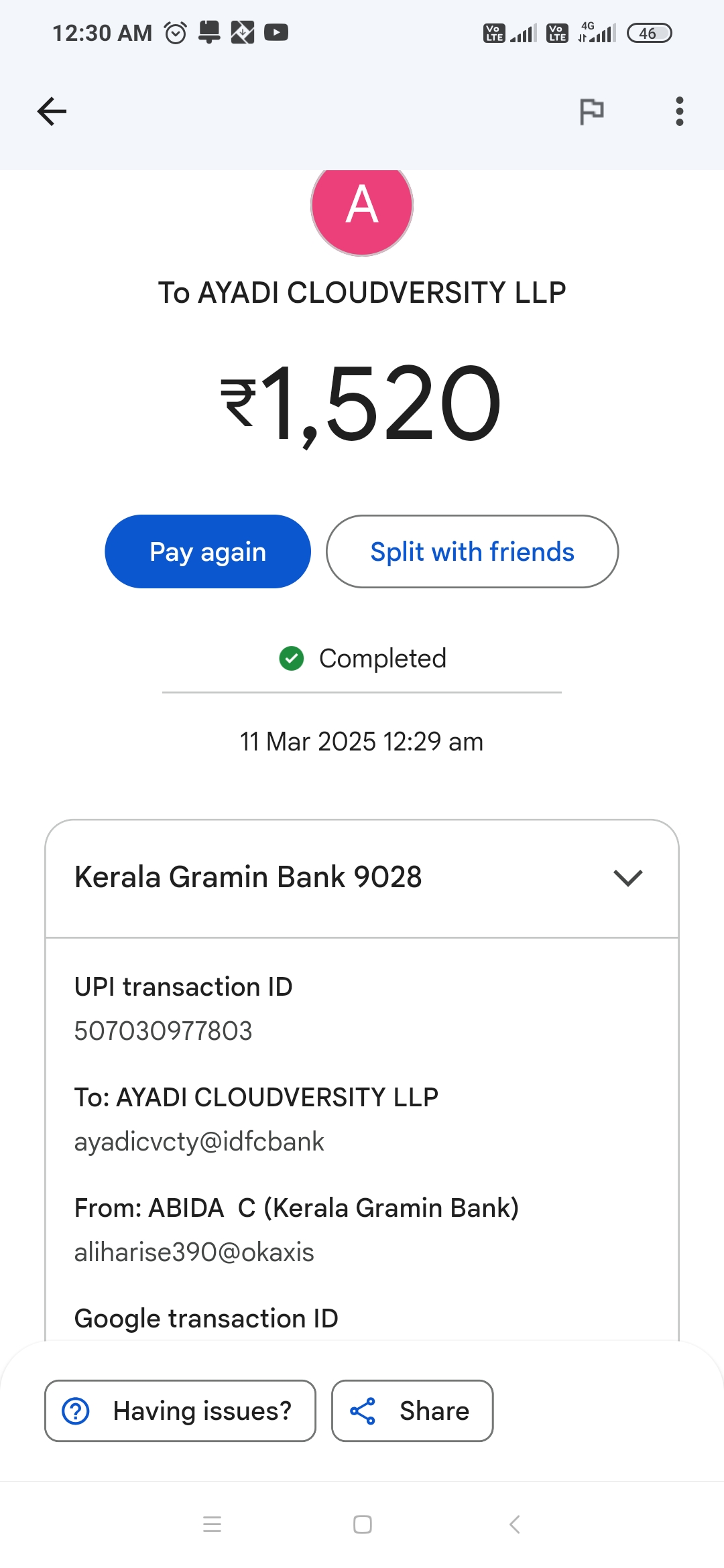The height and width of the screenshot is (1568, 724).
Task: Tap the aliharise390@okaxis UPI address
Action: [194, 1252]
